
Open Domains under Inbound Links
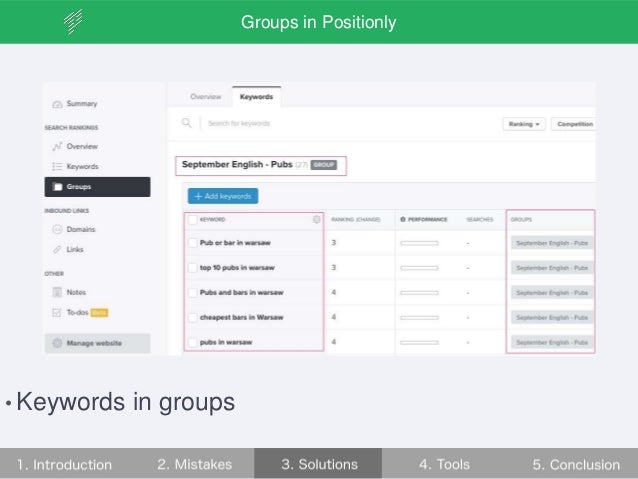pyautogui.click(x=81, y=230)
